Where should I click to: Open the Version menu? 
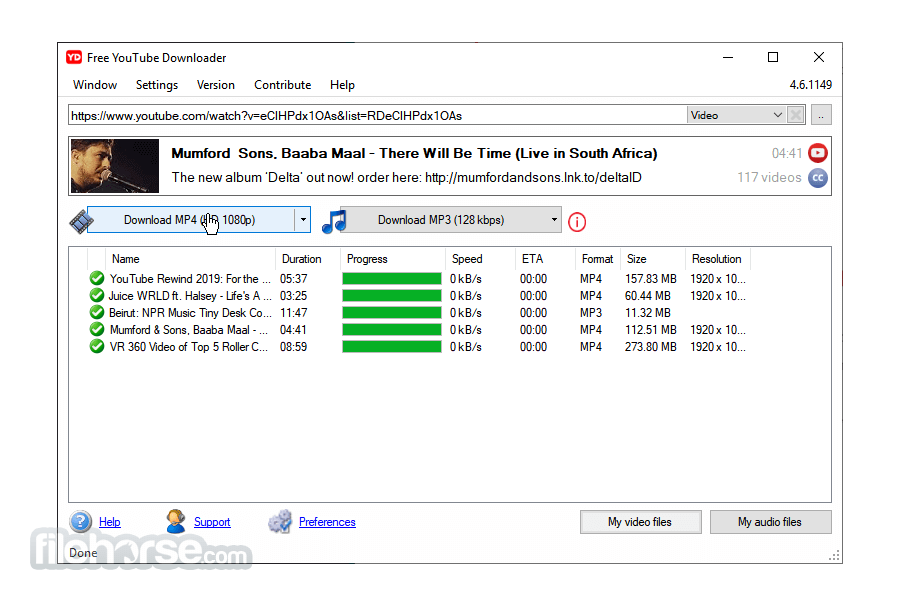(216, 85)
